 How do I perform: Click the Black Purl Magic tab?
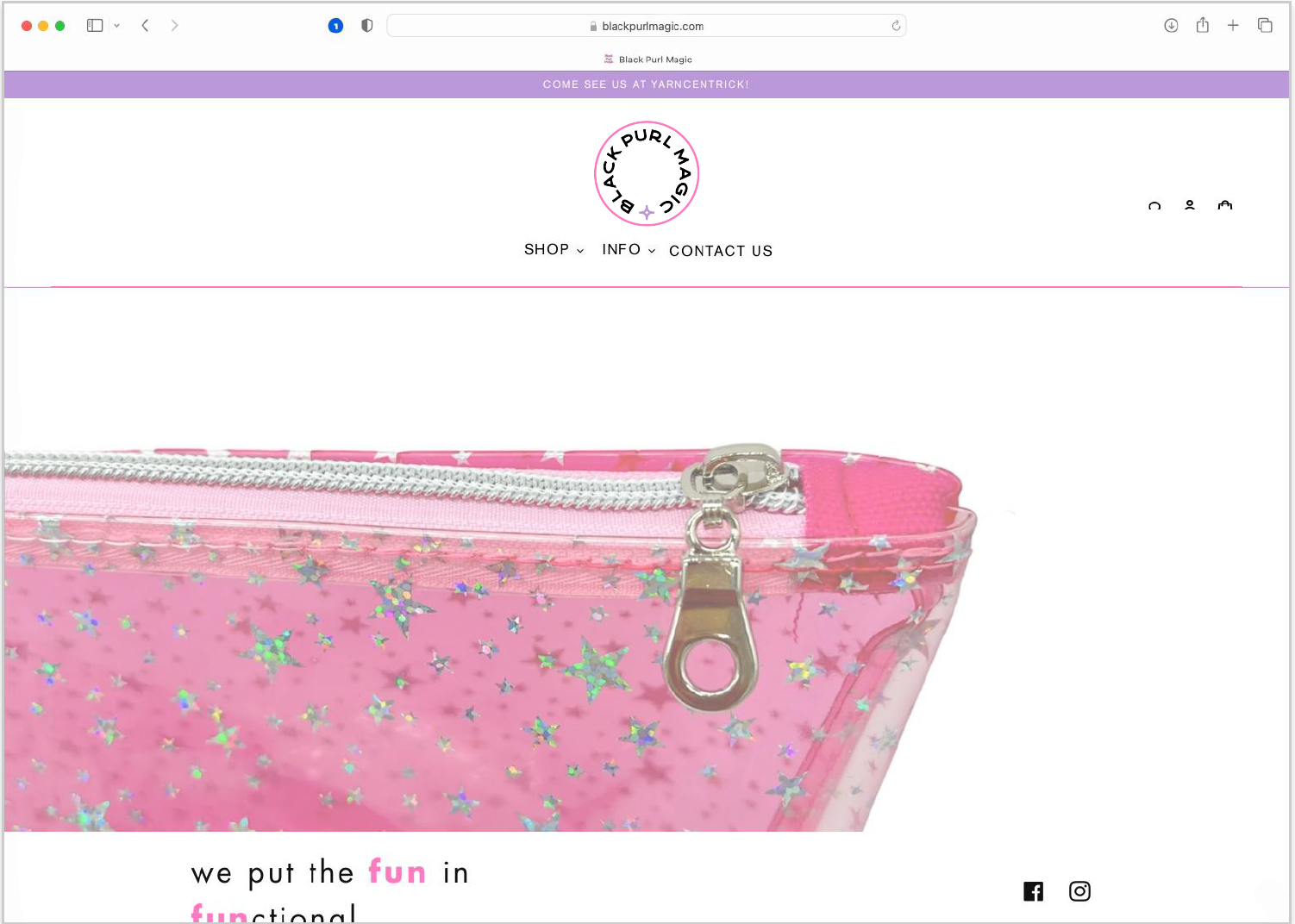point(647,59)
